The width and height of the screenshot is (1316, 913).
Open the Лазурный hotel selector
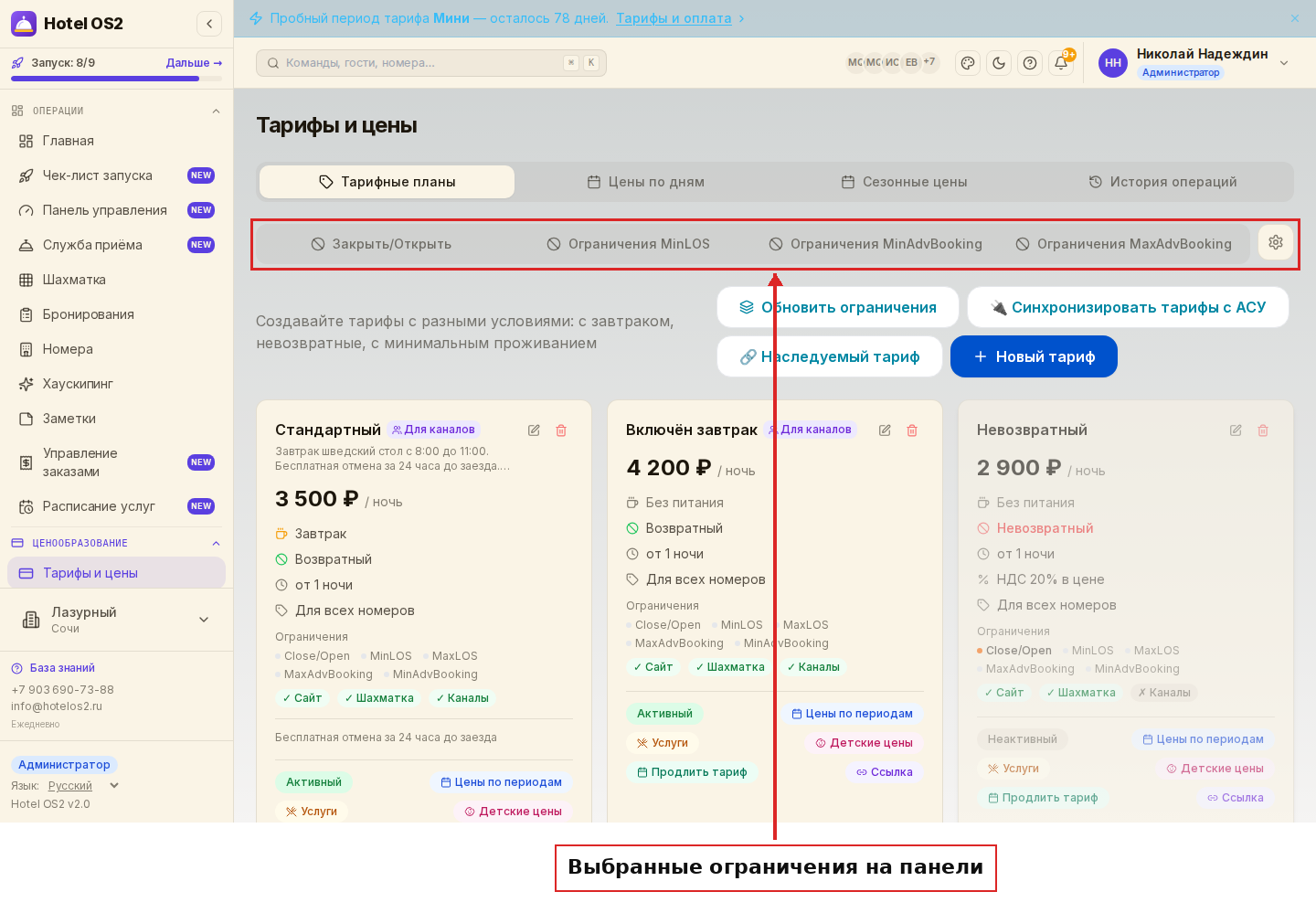(116, 620)
